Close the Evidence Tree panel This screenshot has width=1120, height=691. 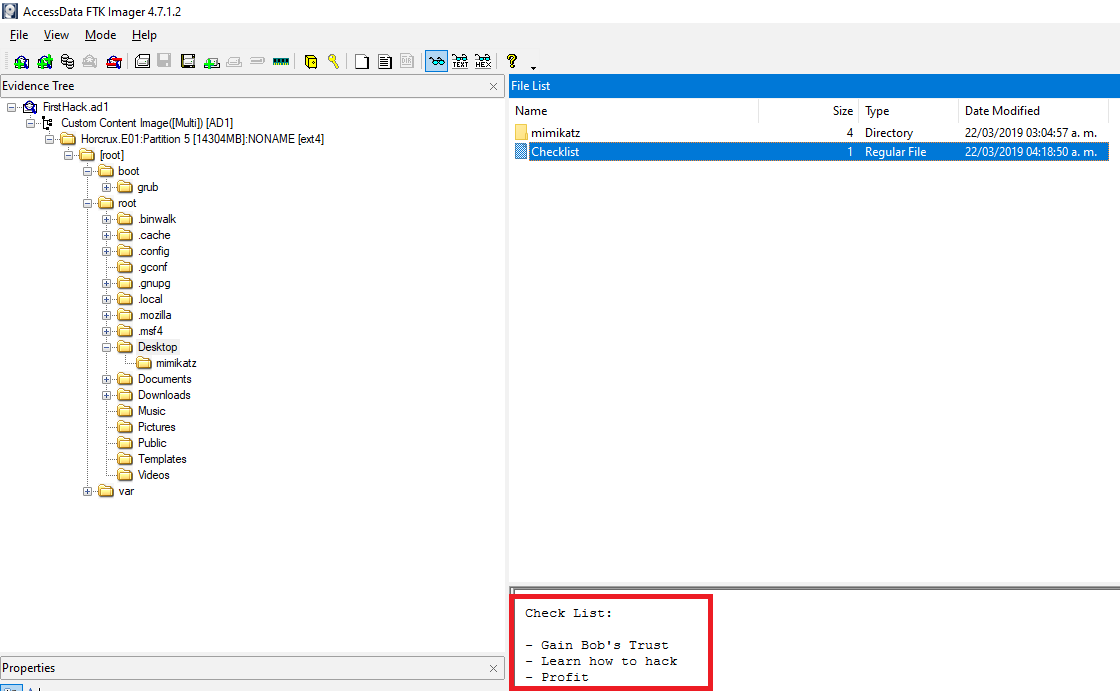click(493, 87)
